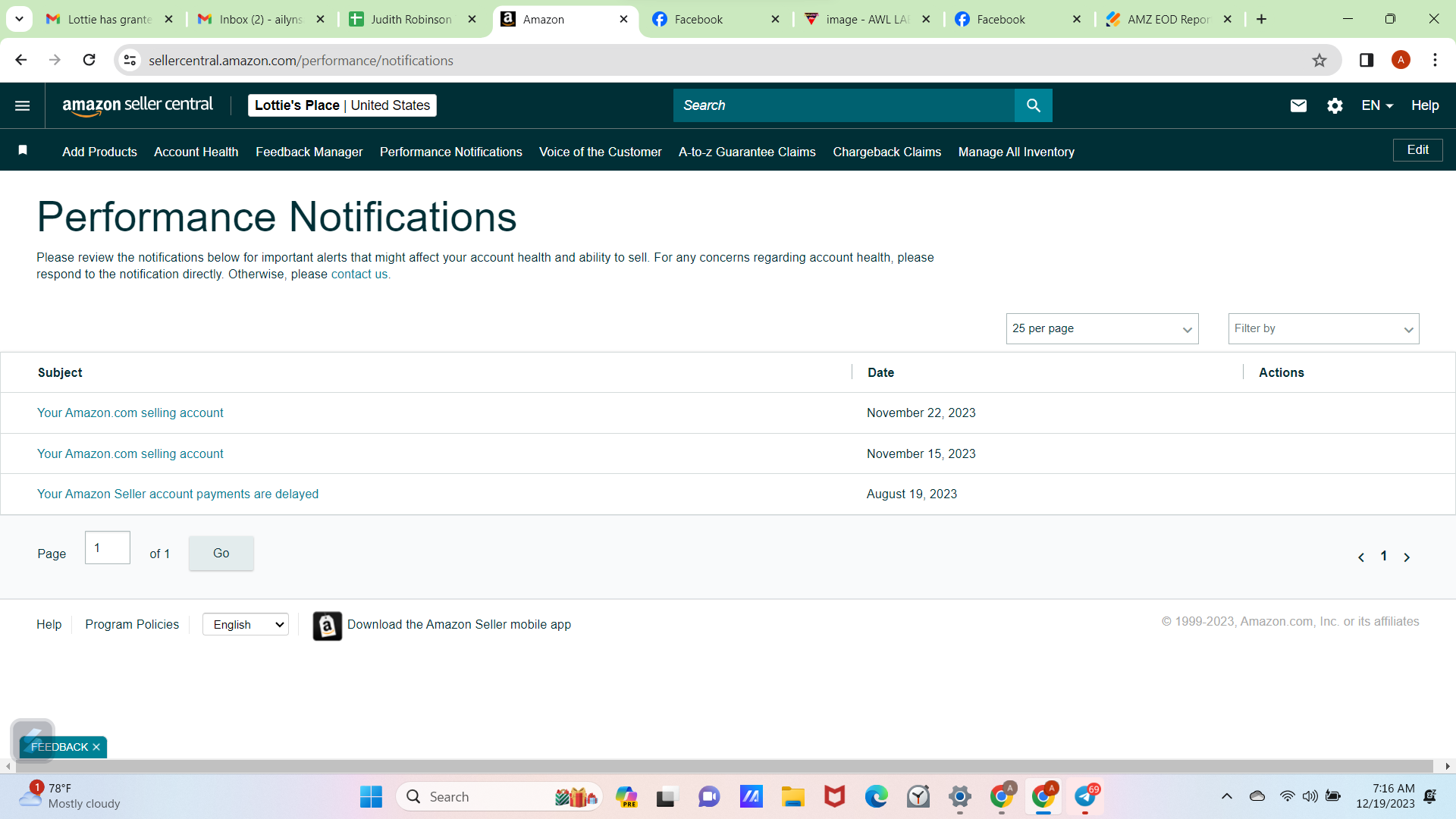Open Feedback Manager menu item
This screenshot has width=1456, height=819.
309,152
